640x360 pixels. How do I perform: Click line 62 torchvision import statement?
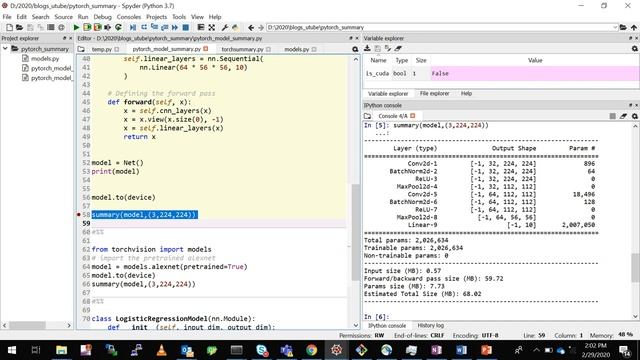[x=151, y=249]
